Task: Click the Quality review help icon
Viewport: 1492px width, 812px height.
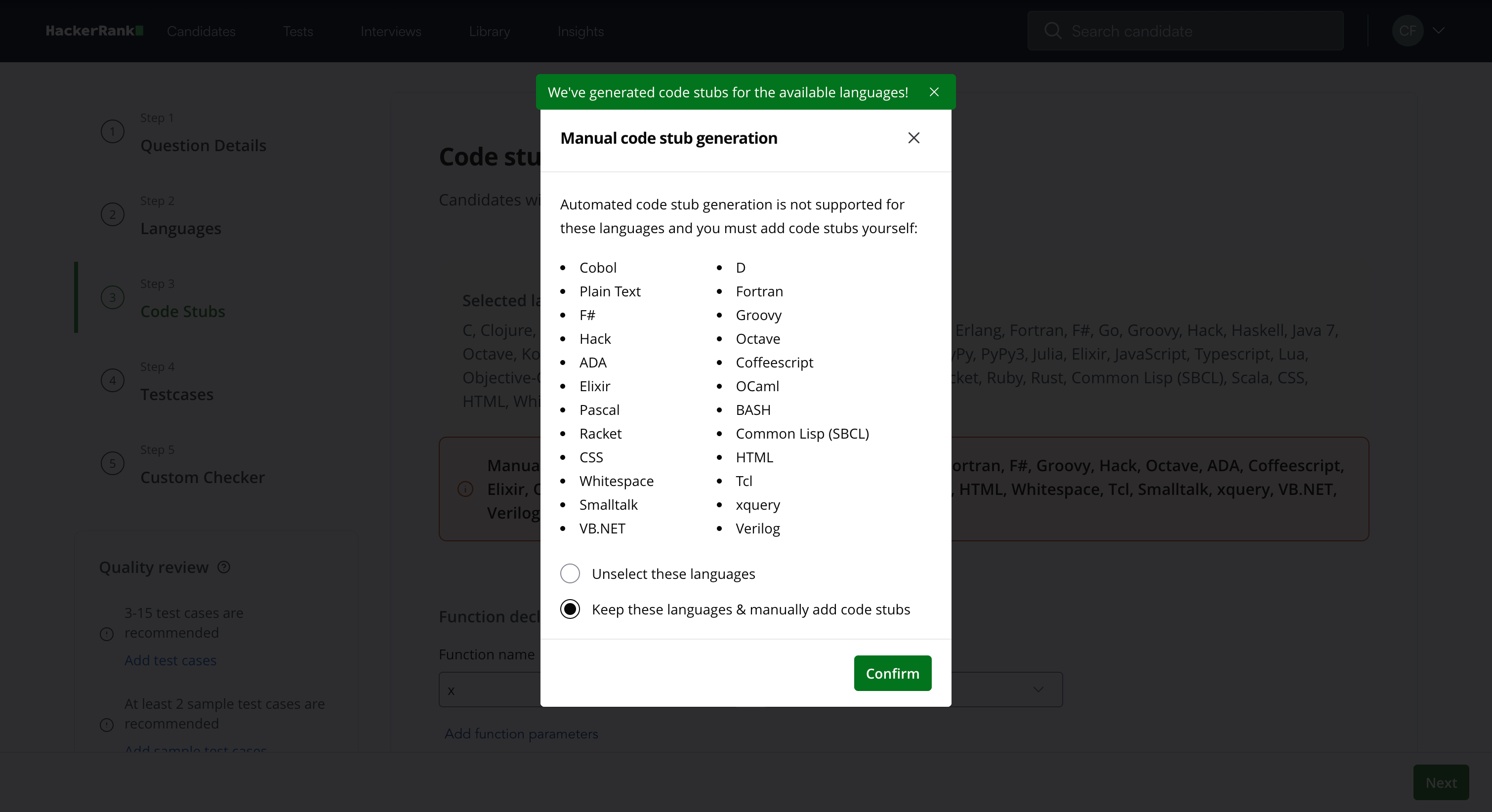Action: [x=224, y=567]
